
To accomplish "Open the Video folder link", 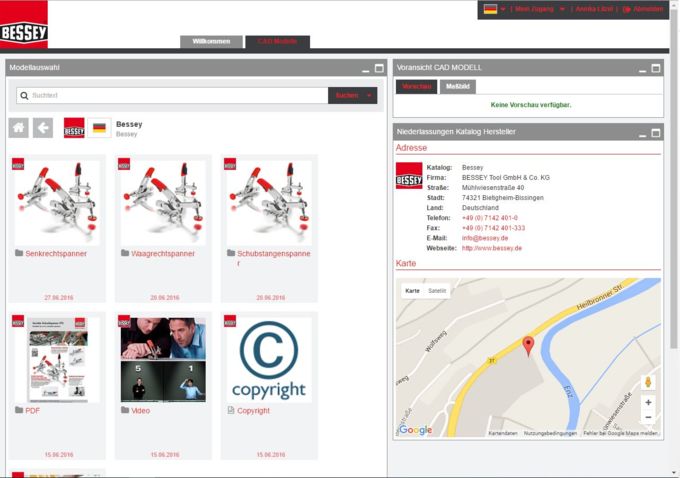I will (141, 411).
